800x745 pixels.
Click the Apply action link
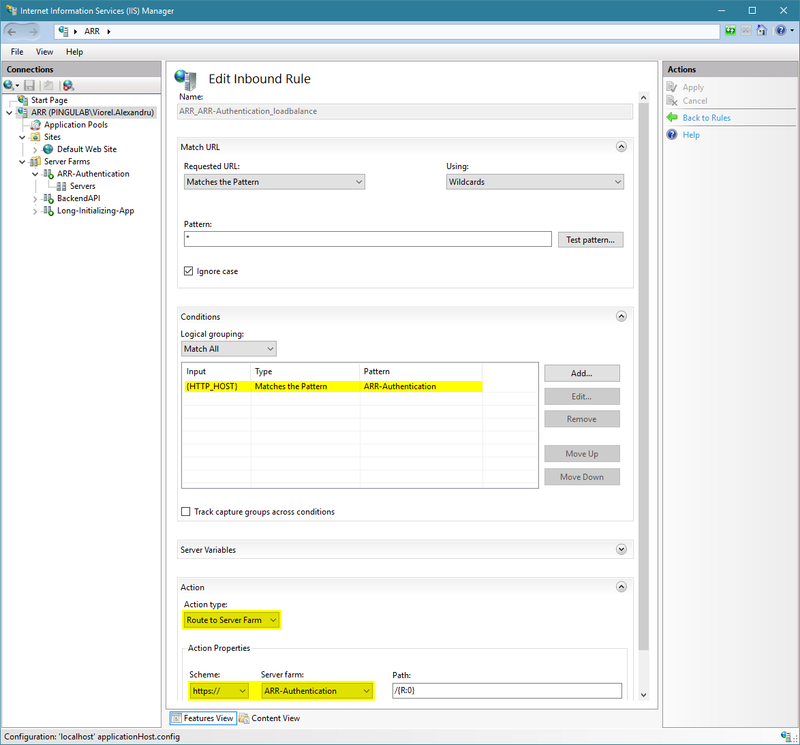(x=693, y=87)
